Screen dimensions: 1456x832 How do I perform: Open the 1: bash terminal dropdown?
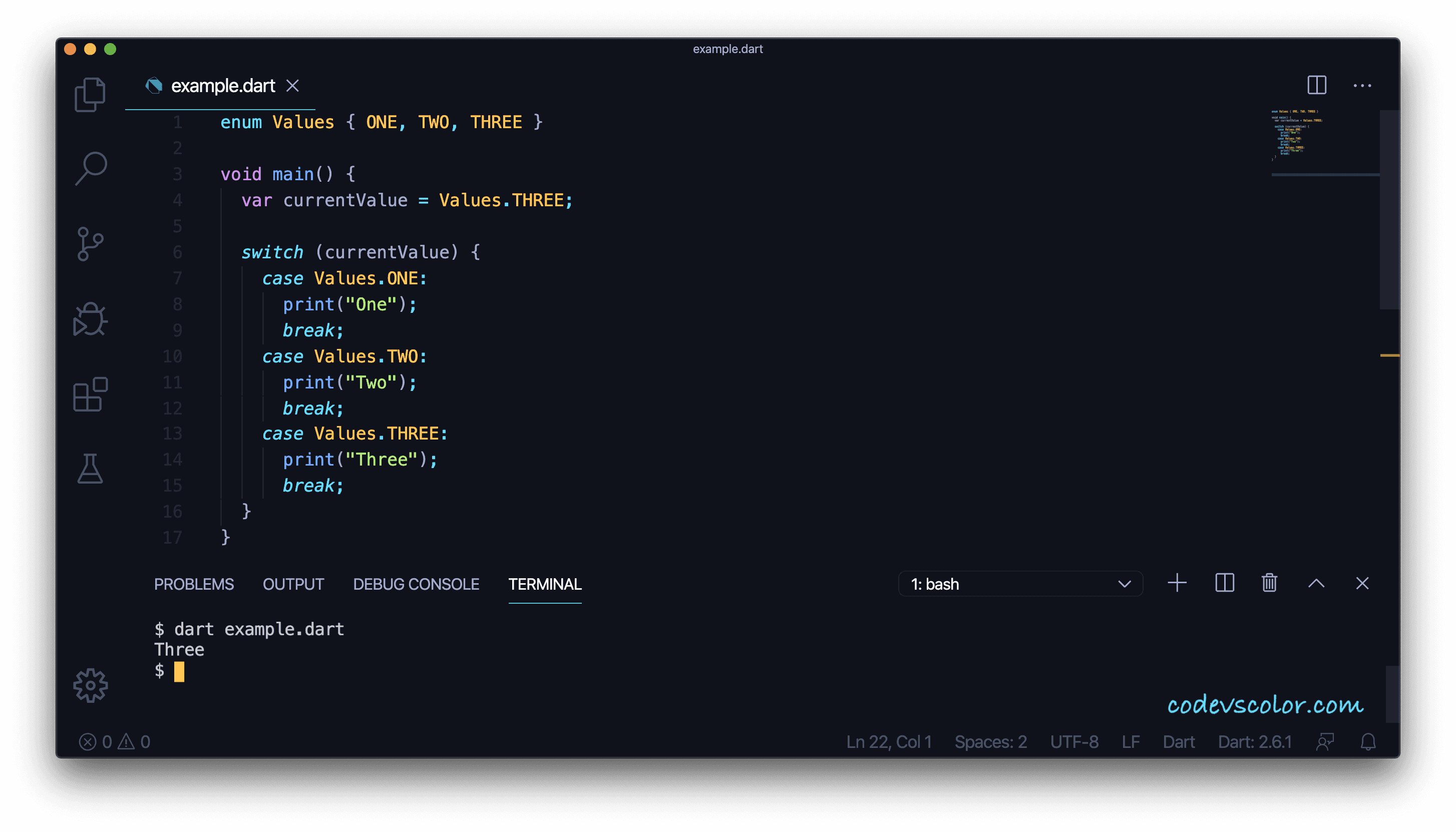coord(1020,583)
